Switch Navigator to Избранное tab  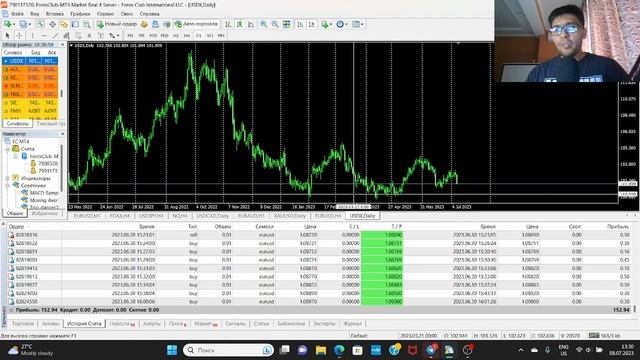coord(44,213)
